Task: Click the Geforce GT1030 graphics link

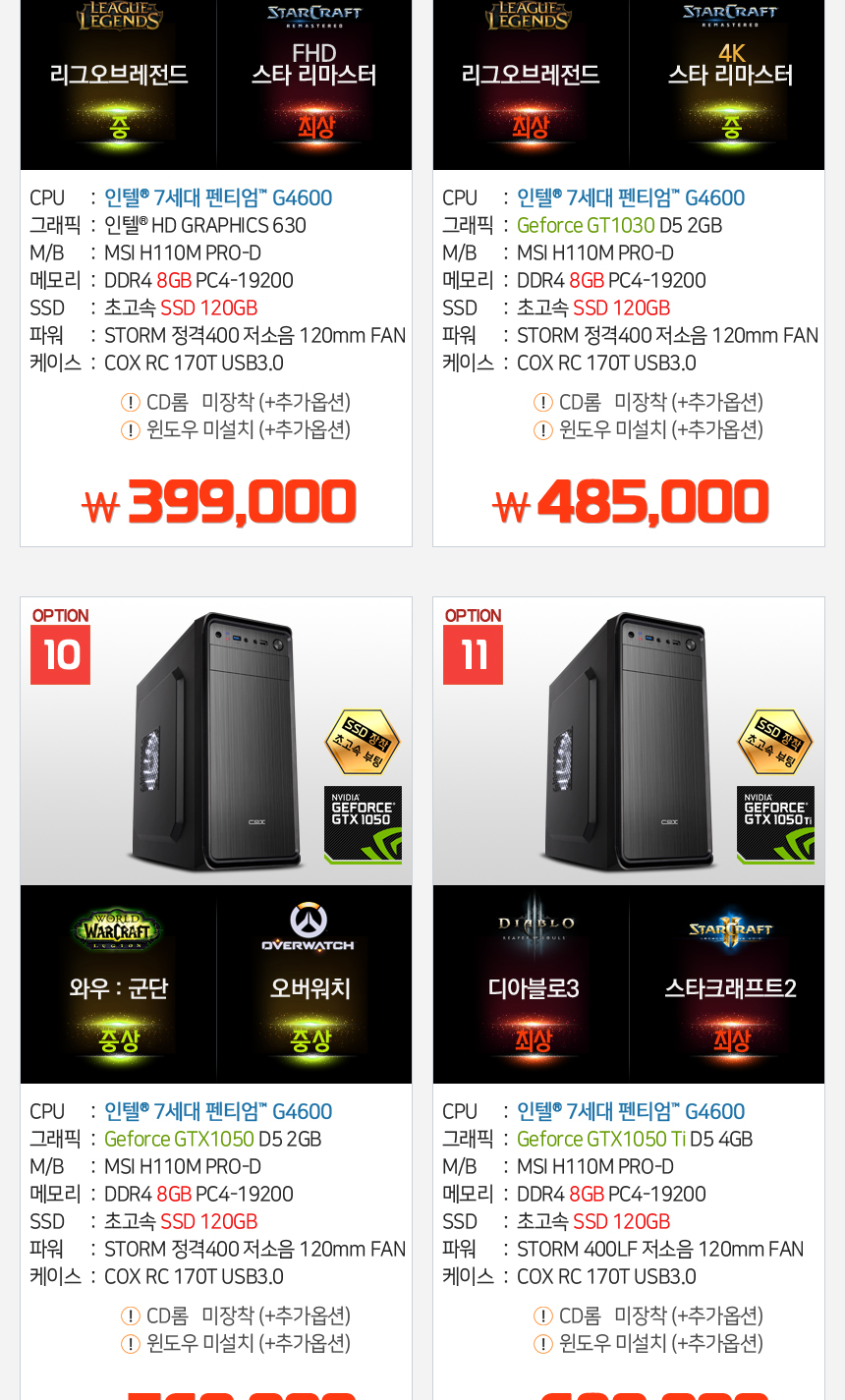Action: [586, 225]
